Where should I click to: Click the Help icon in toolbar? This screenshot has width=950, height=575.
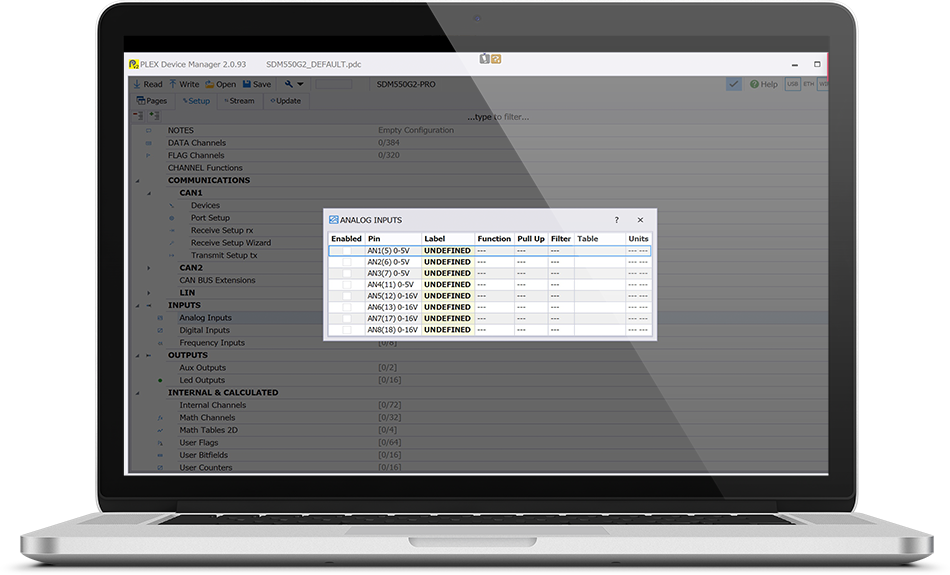(754, 84)
